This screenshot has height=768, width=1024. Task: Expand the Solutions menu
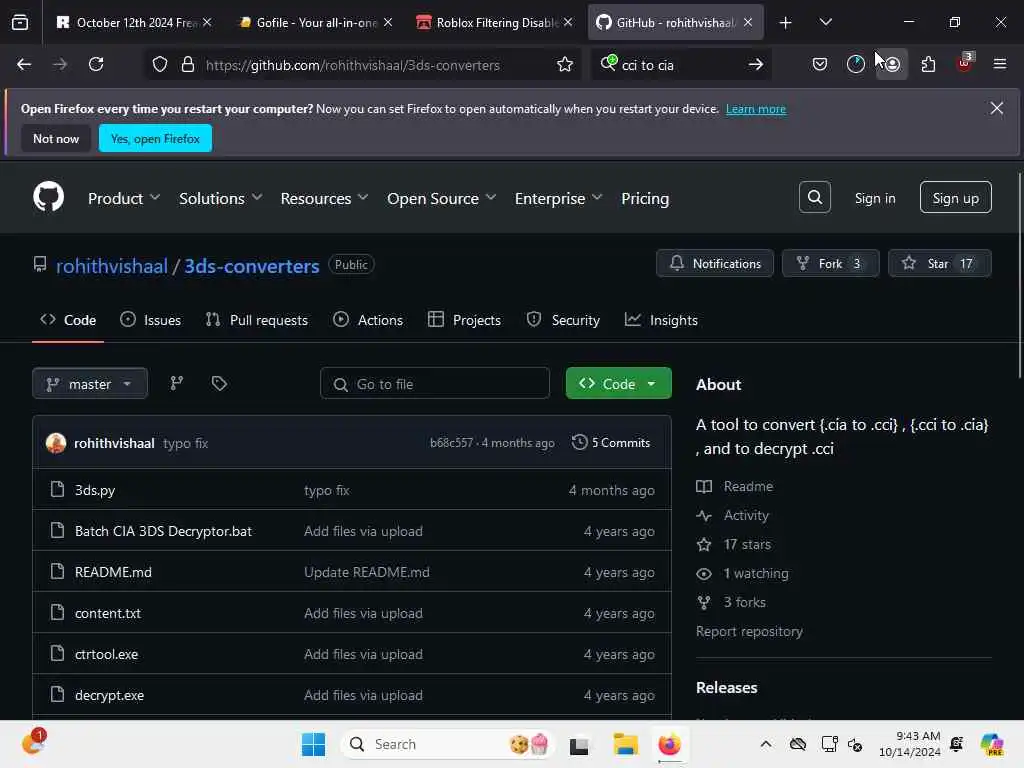point(220,199)
